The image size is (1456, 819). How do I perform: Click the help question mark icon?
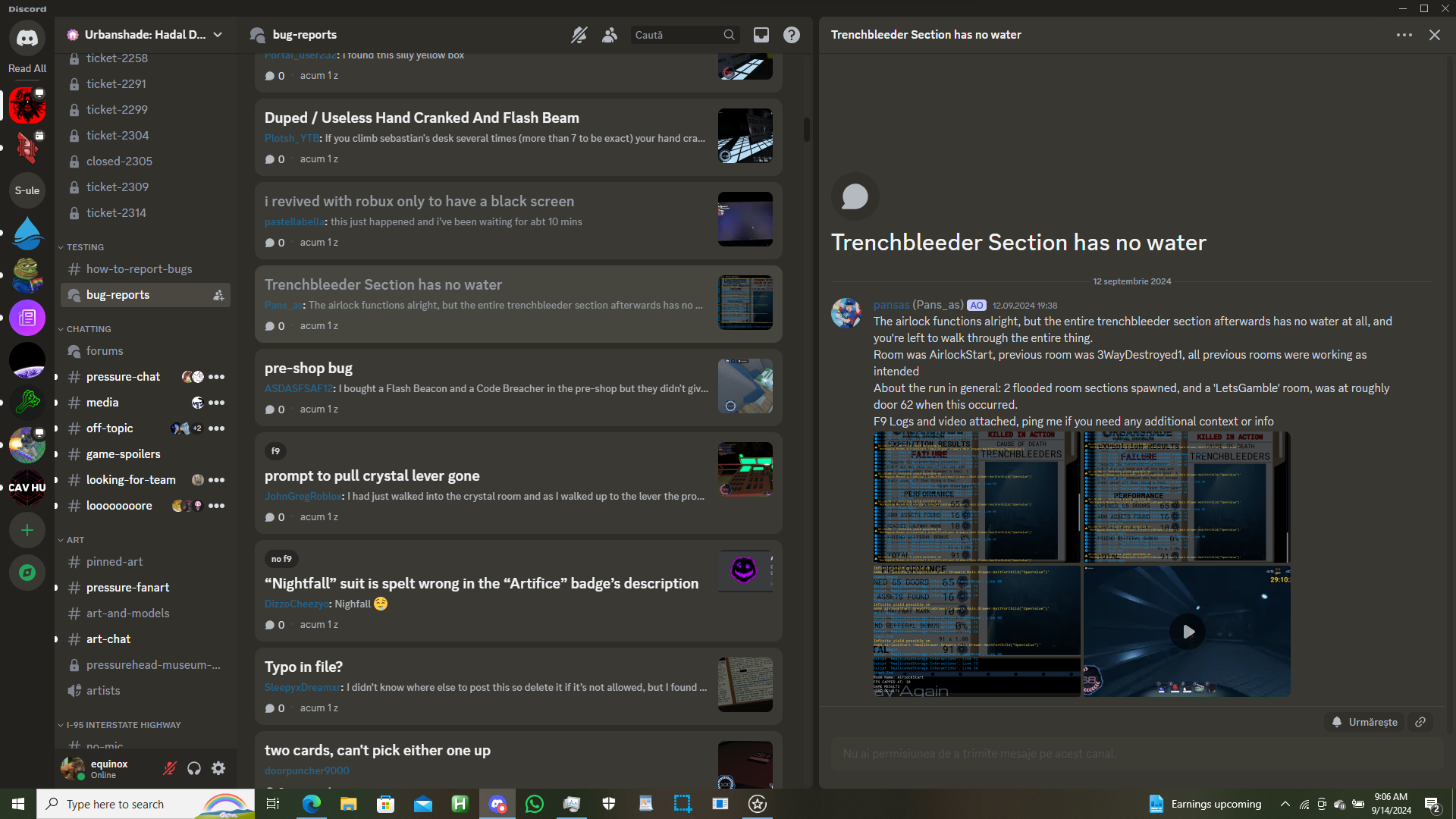click(791, 35)
